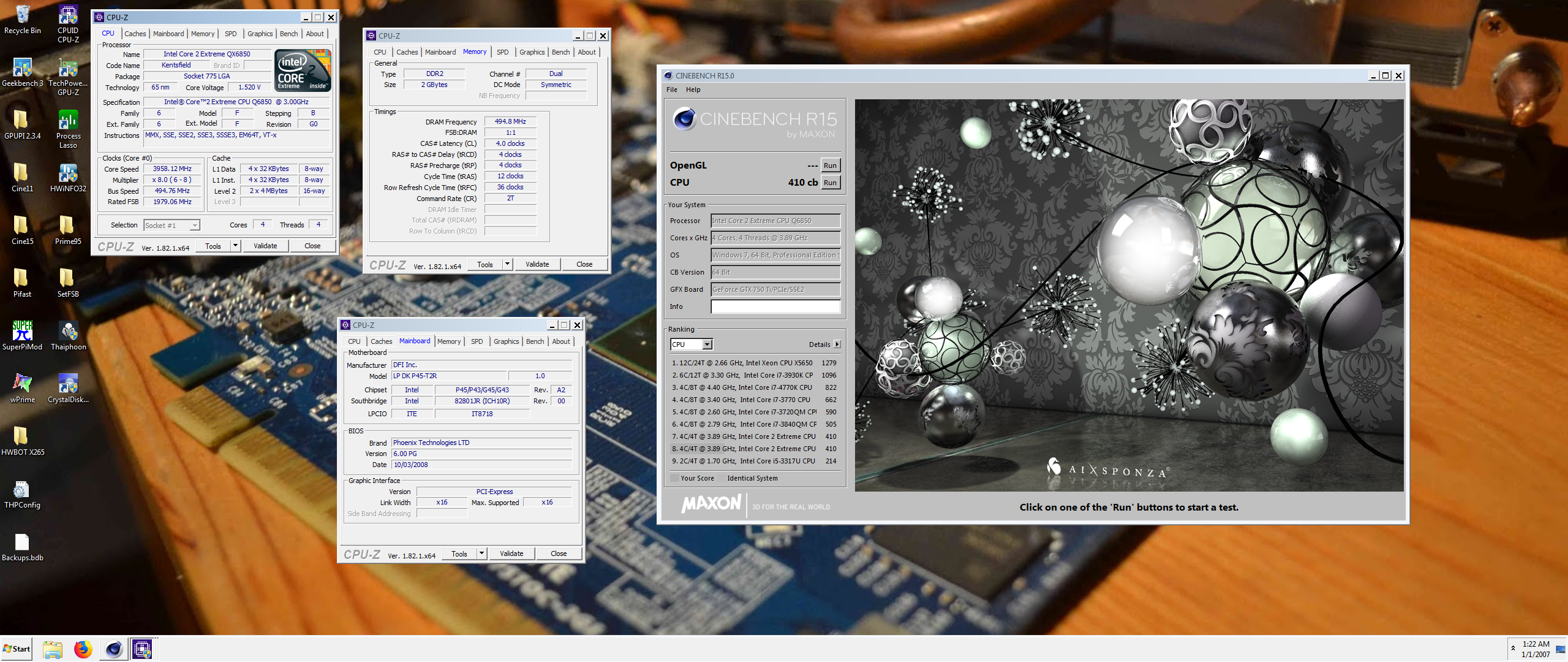Open the Recycle Bin desktop icon

[23, 20]
